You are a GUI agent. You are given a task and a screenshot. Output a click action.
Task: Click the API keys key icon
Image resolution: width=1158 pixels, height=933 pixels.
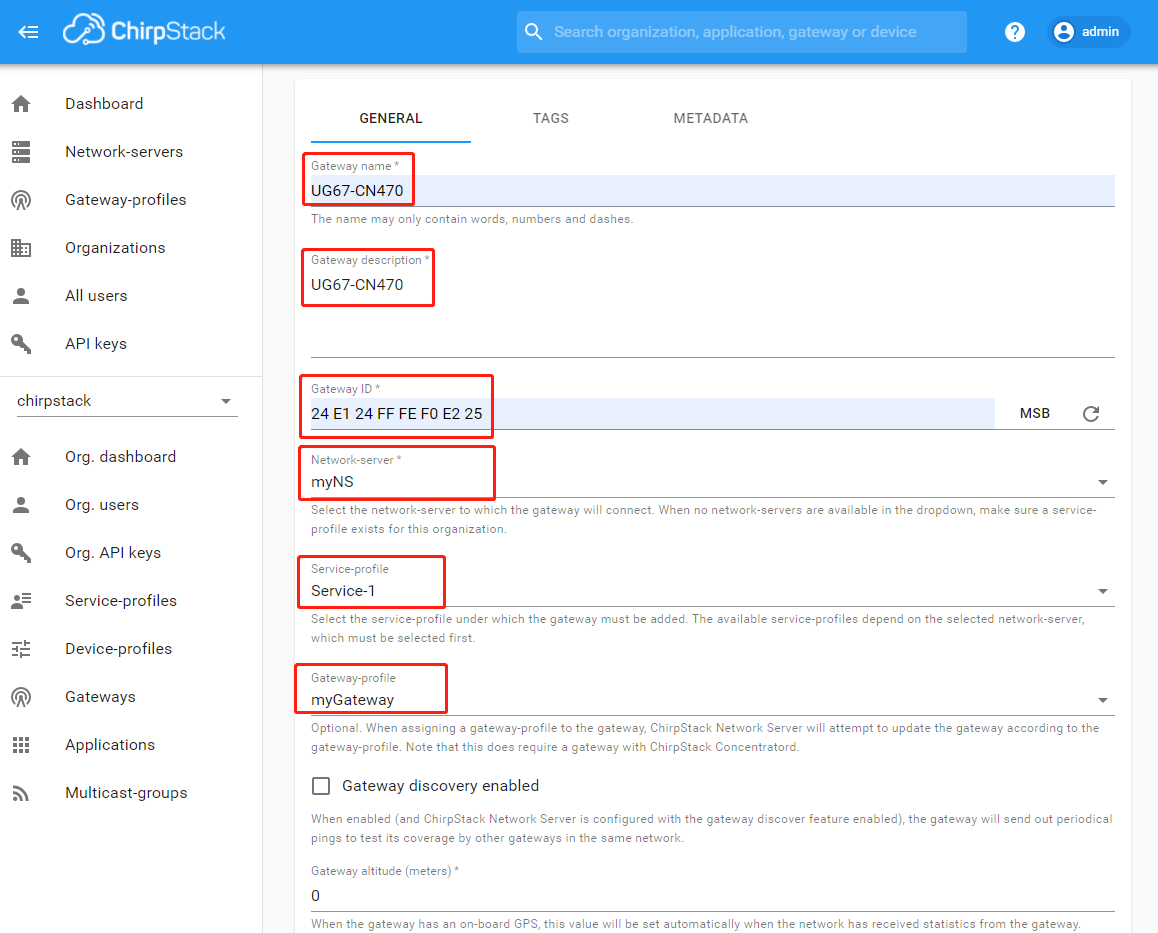click(x=21, y=344)
